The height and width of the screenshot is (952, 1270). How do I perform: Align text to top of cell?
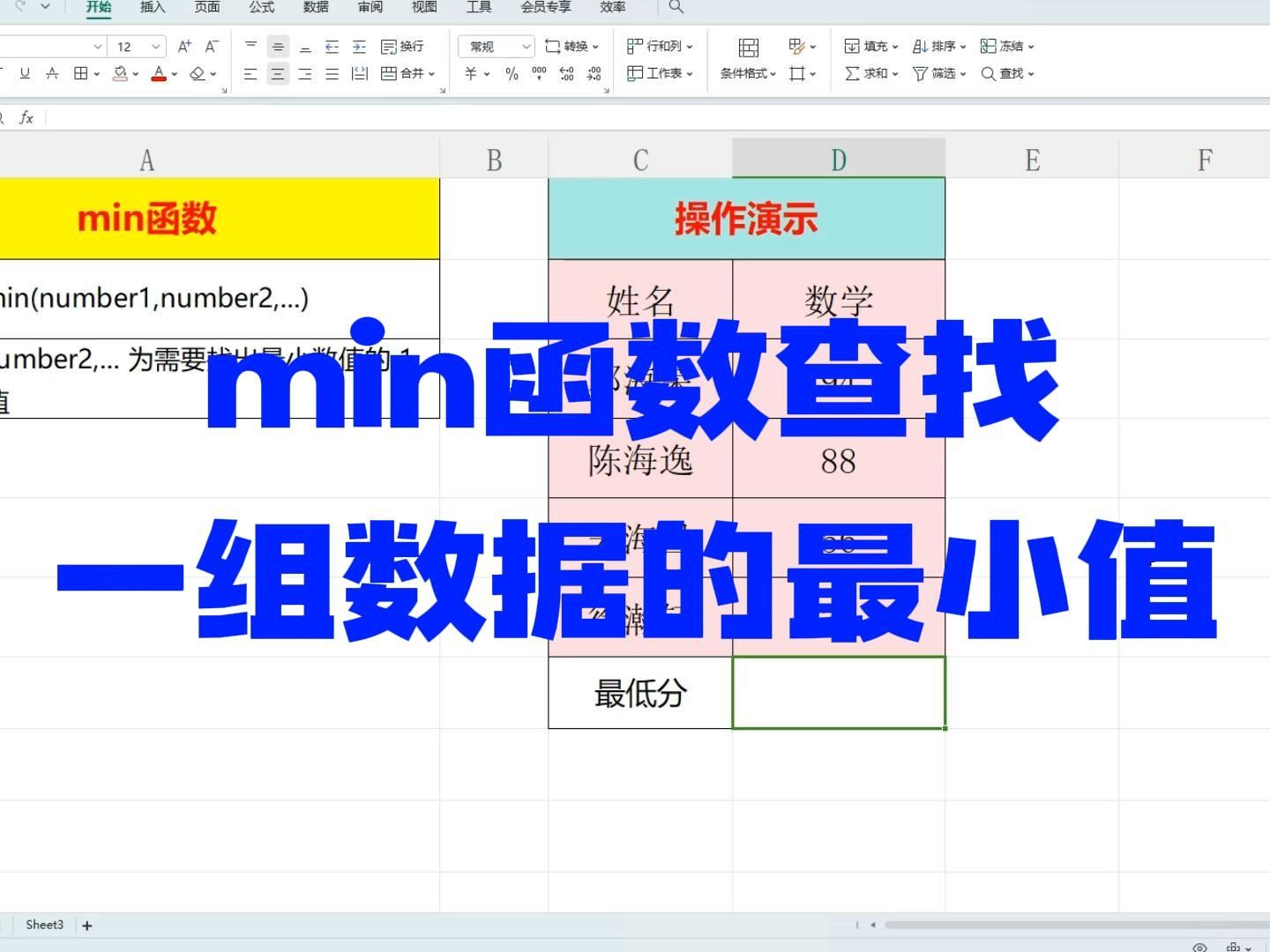pos(250,46)
